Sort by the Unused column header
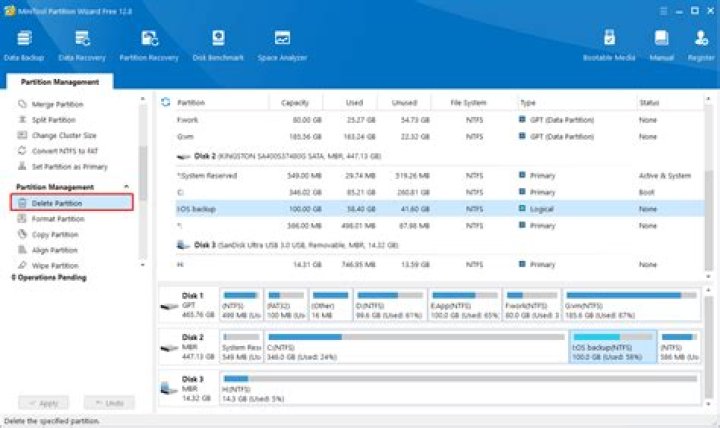 click(404, 102)
